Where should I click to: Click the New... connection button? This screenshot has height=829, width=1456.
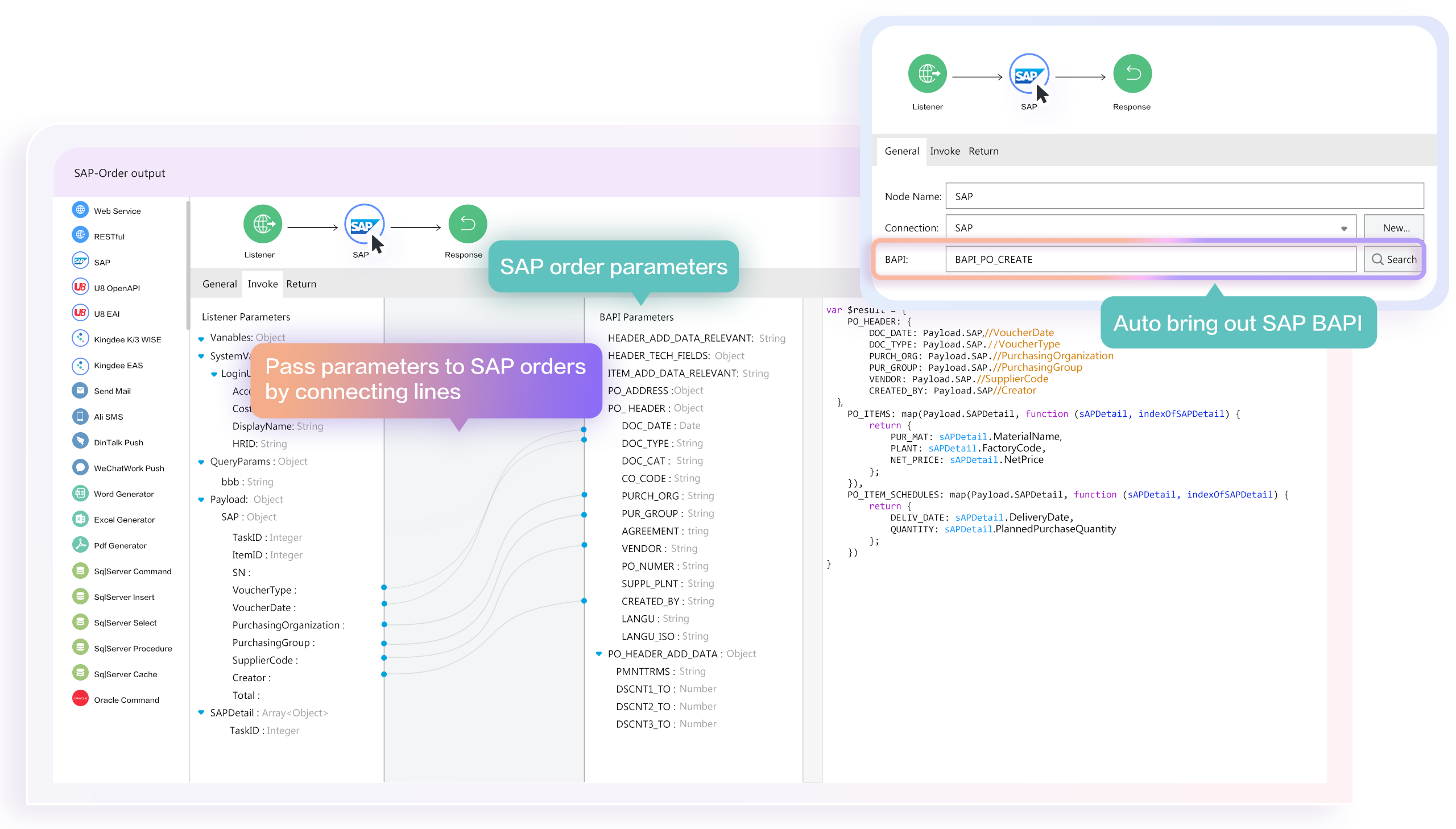click(x=1394, y=228)
